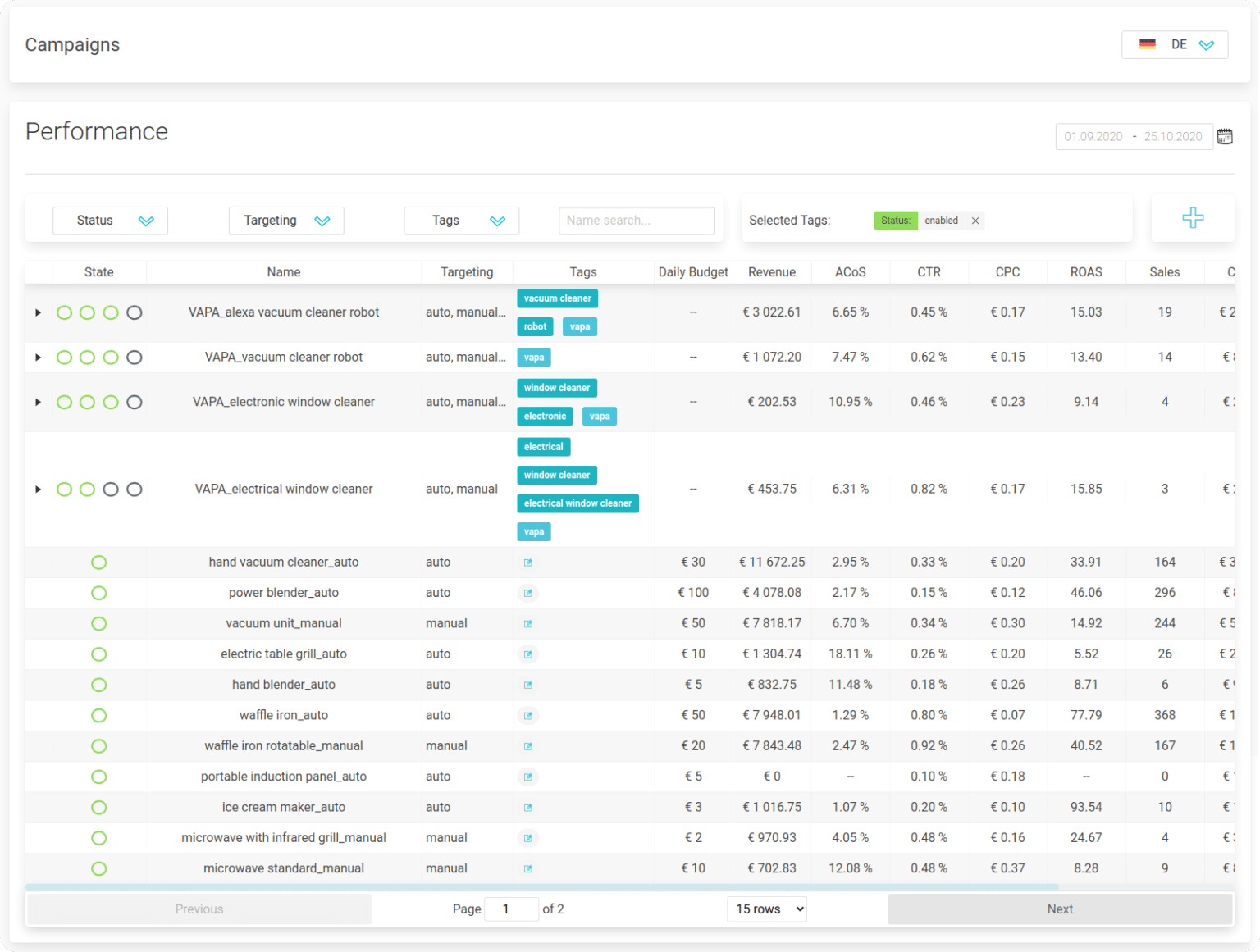Click the horizontal scrollbar under the table
This screenshot has height=952, width=1260.
click(x=541, y=887)
